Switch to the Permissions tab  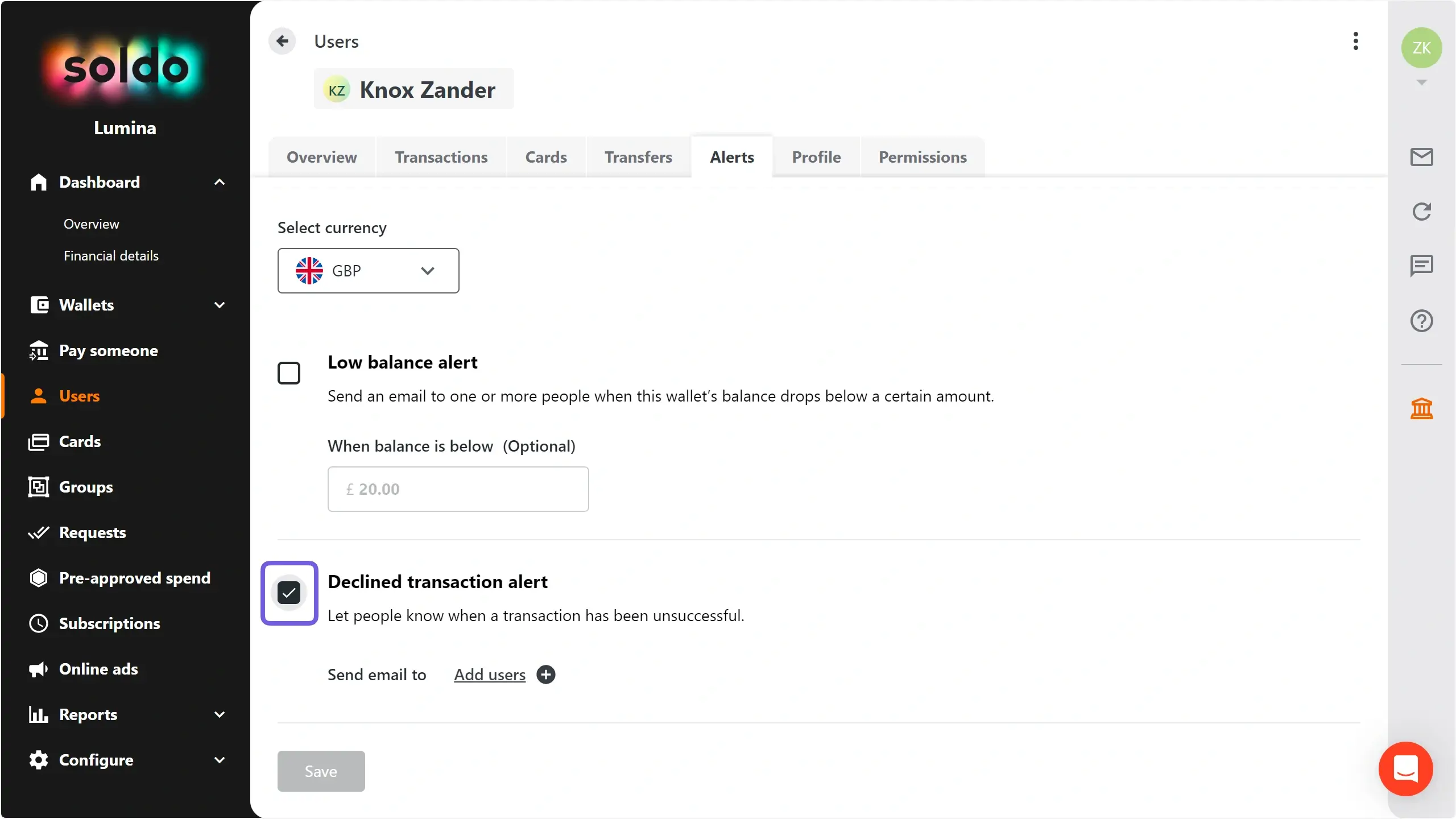coord(923,157)
